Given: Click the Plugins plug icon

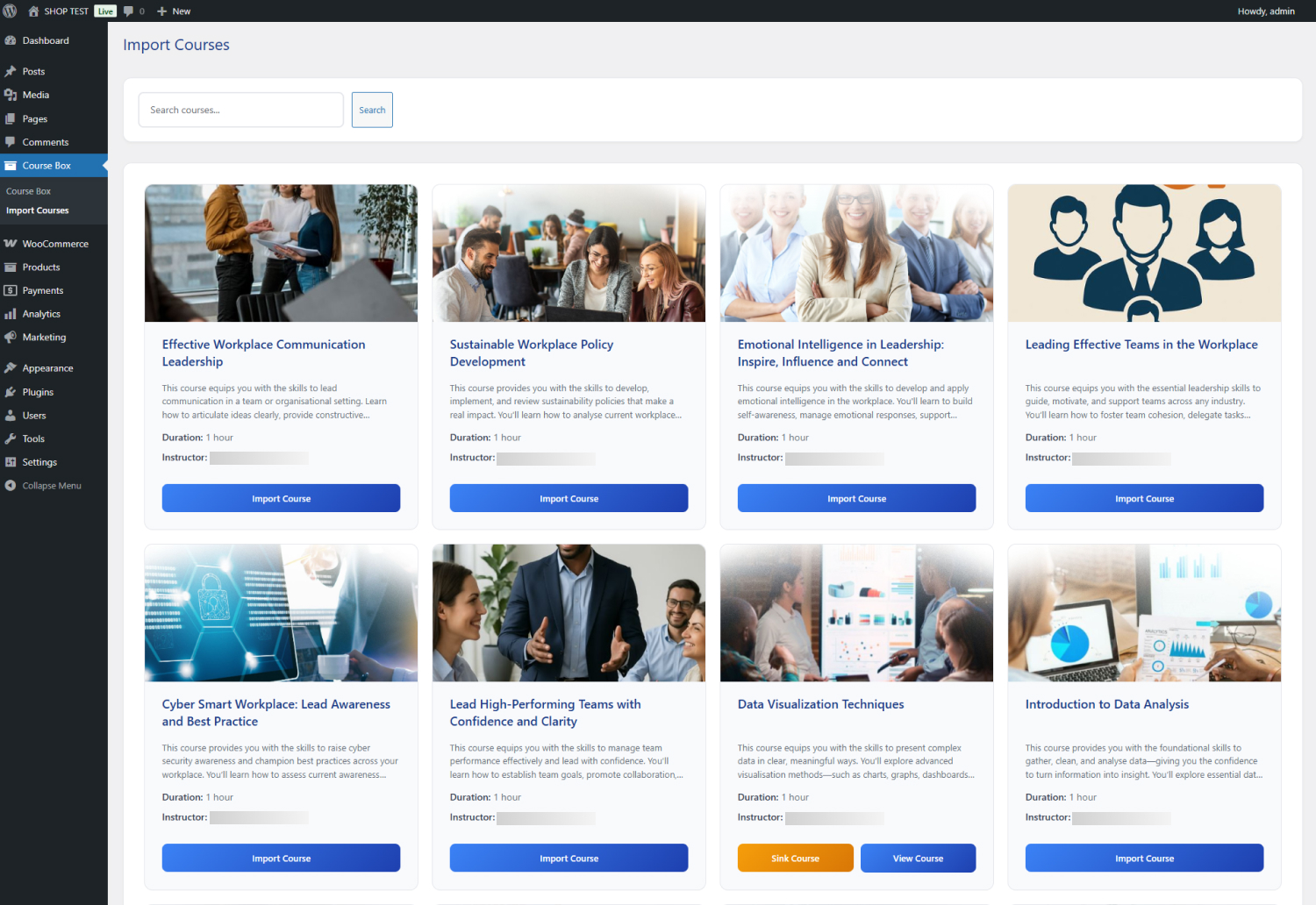Looking at the screenshot, I should click(x=11, y=392).
